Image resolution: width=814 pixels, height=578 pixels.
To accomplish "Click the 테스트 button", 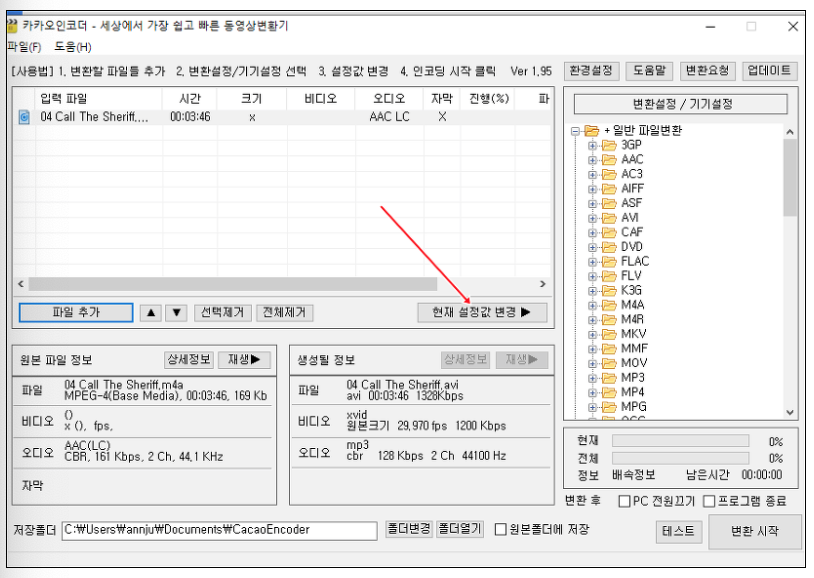I will pyautogui.click(x=679, y=531).
